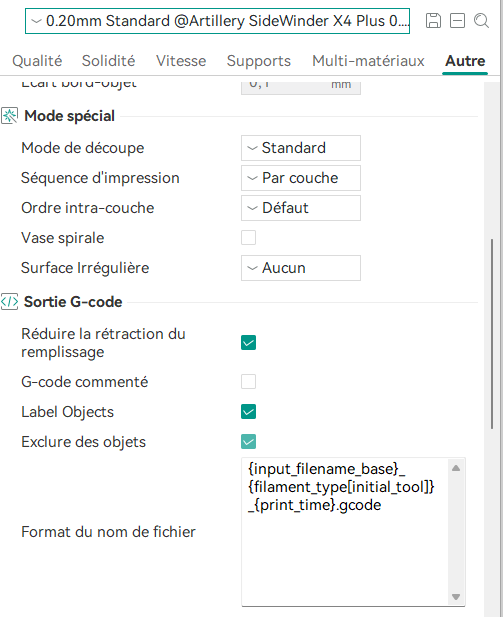Toggle the Exclure des objets checkbox
Image resolution: width=503 pixels, height=617 pixels.
point(248,442)
